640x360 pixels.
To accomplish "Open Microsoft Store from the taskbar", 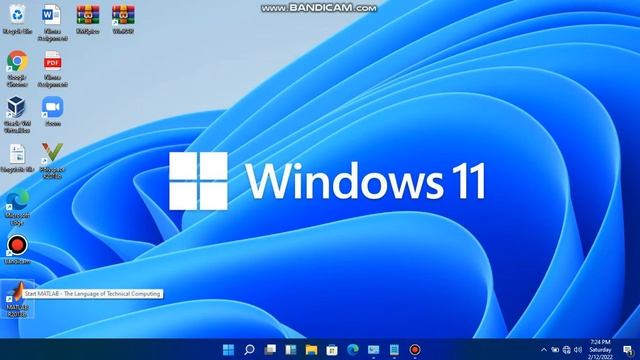I will tap(332, 350).
